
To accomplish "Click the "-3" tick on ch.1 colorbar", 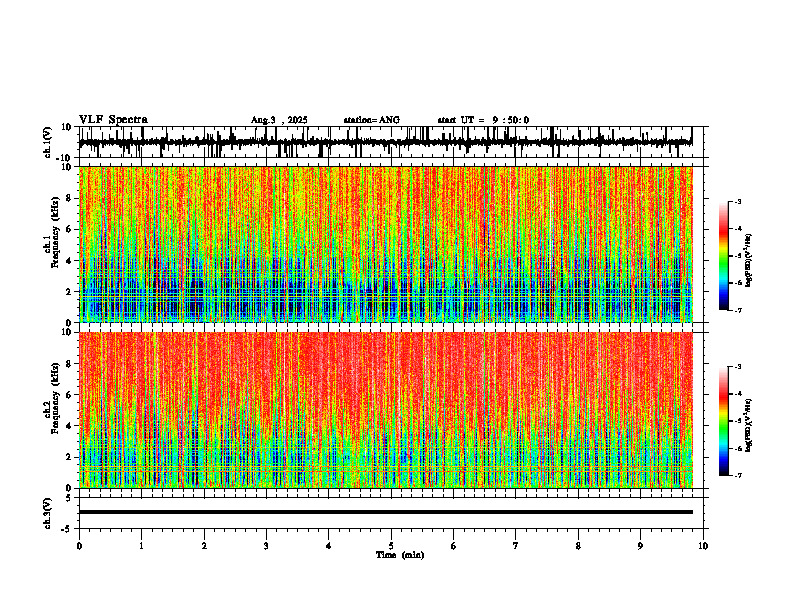I will [x=738, y=201].
